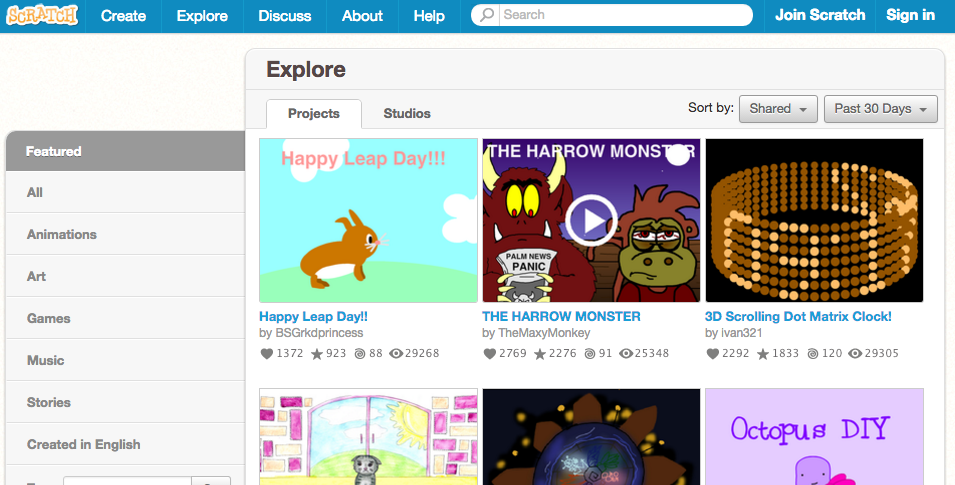Select All category in sidebar
The image size is (955, 485).
click(x=125, y=193)
